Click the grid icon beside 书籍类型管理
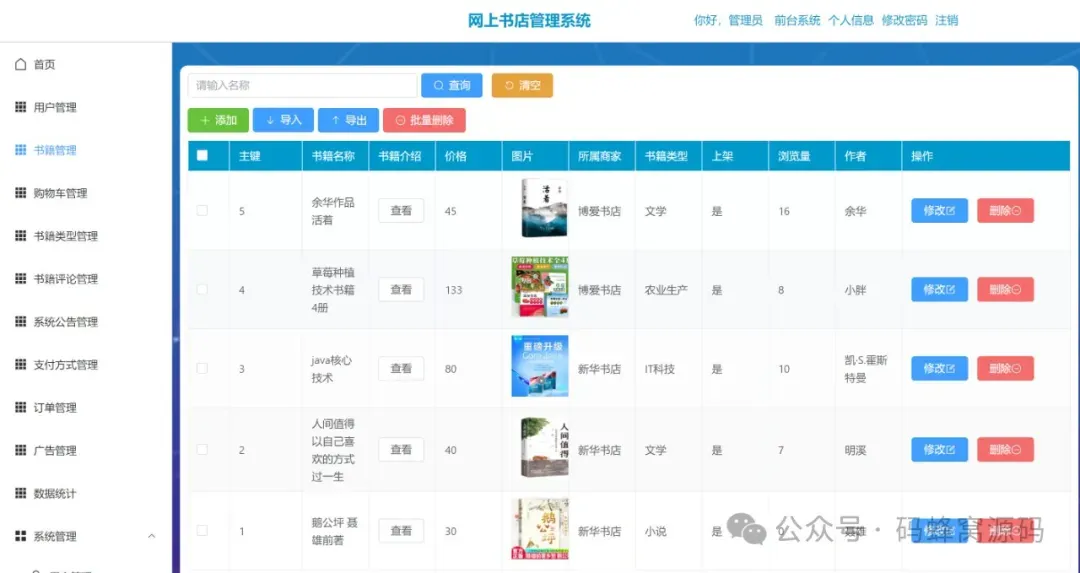The width and height of the screenshot is (1080, 573). (x=21, y=236)
